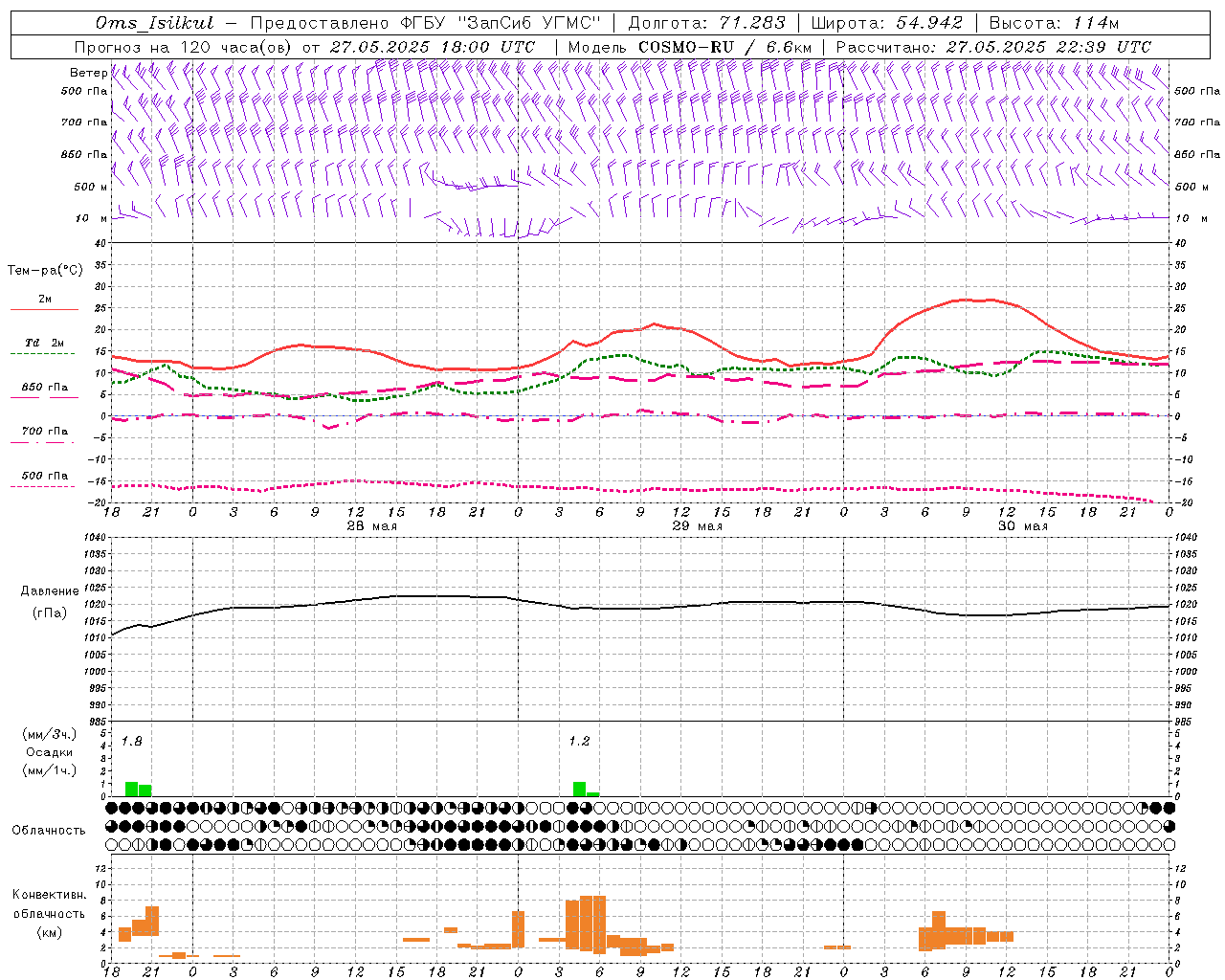This screenshot has width=1225, height=980.
Task: Click the Прогноз на 120 часа(ов) text
Action: coord(184,47)
